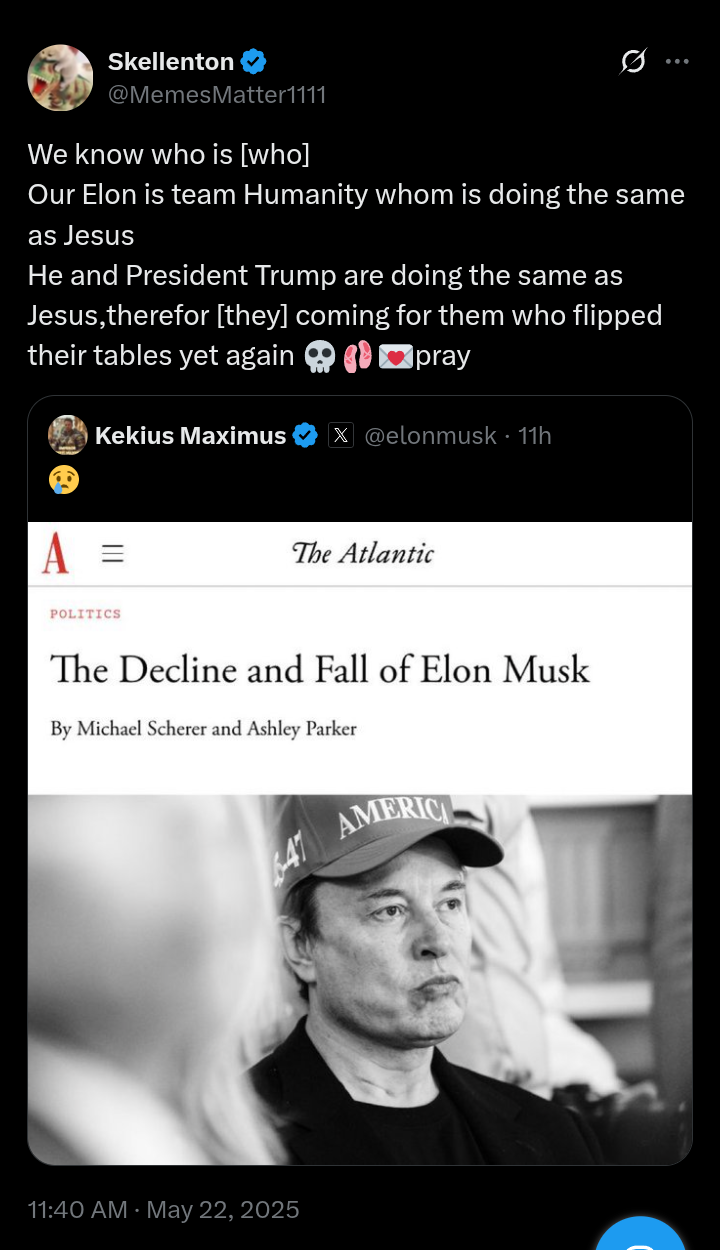Click the Kekius Maximus quoted avatar
Screen dimensions: 720x1250
click(x=68, y=435)
